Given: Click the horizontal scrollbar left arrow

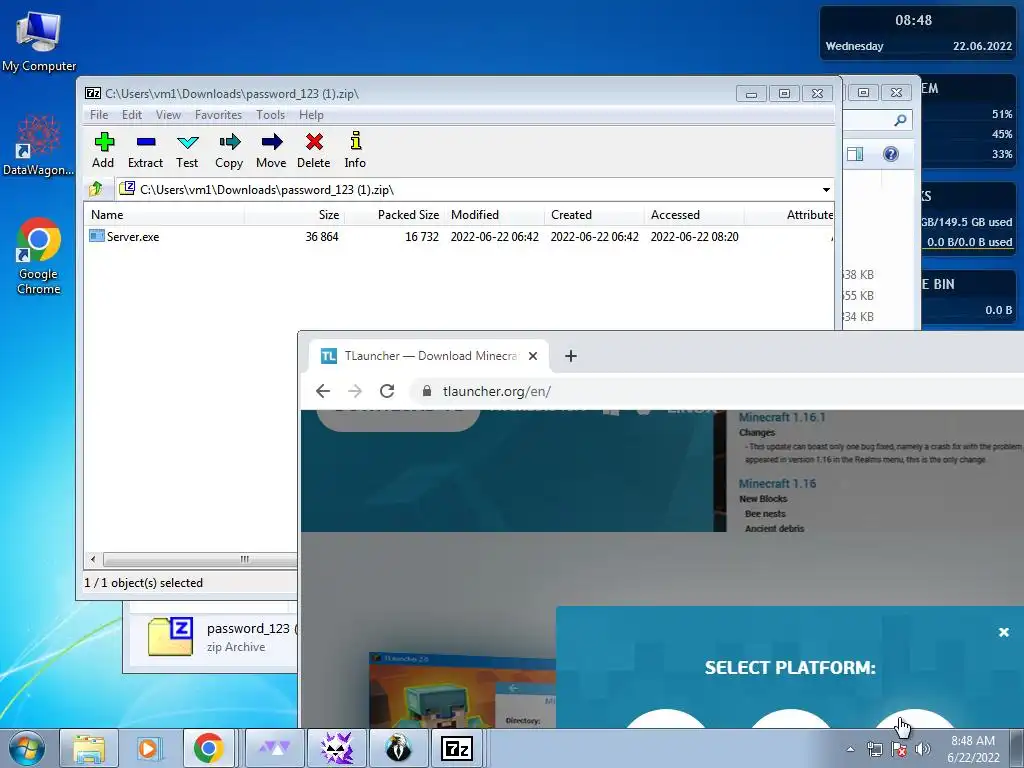Looking at the screenshot, I should pyautogui.click(x=93, y=559).
